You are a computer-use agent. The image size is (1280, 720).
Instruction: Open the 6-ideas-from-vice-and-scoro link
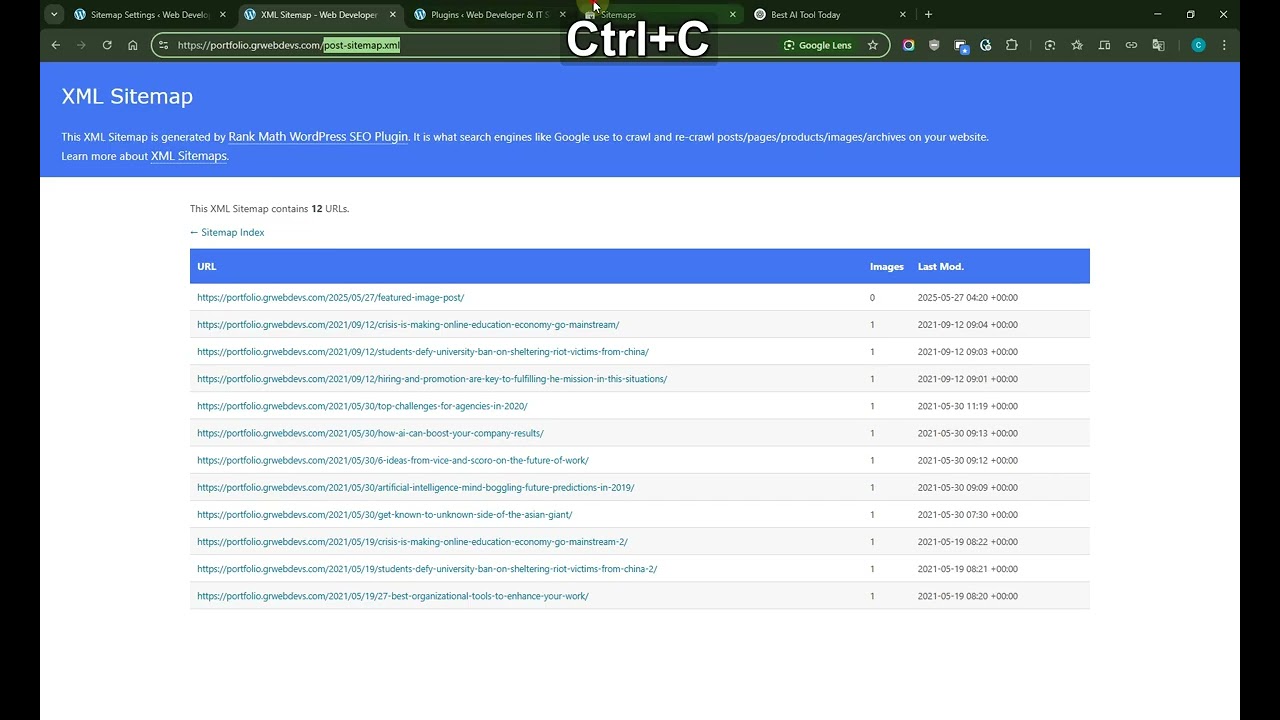tap(393, 460)
